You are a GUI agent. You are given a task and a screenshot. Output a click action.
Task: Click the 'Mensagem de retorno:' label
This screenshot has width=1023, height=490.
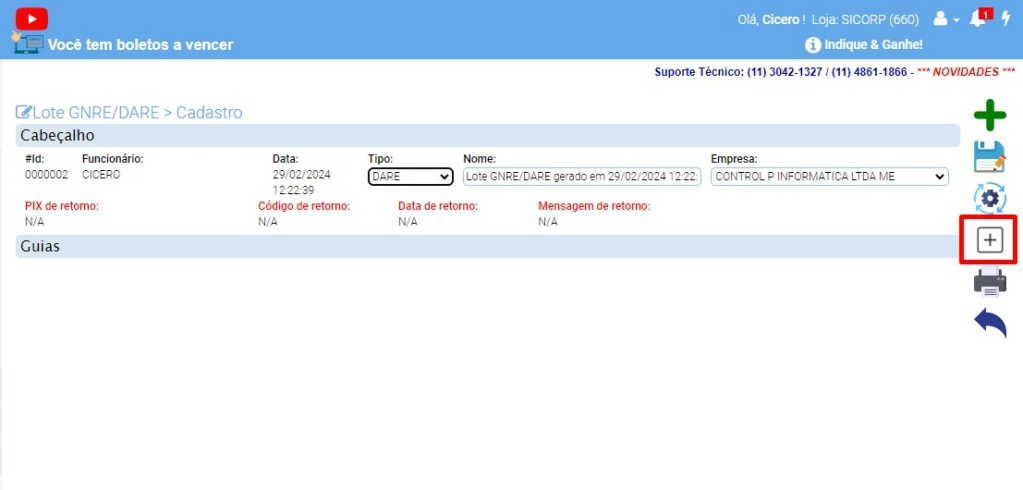pyautogui.click(x=594, y=206)
